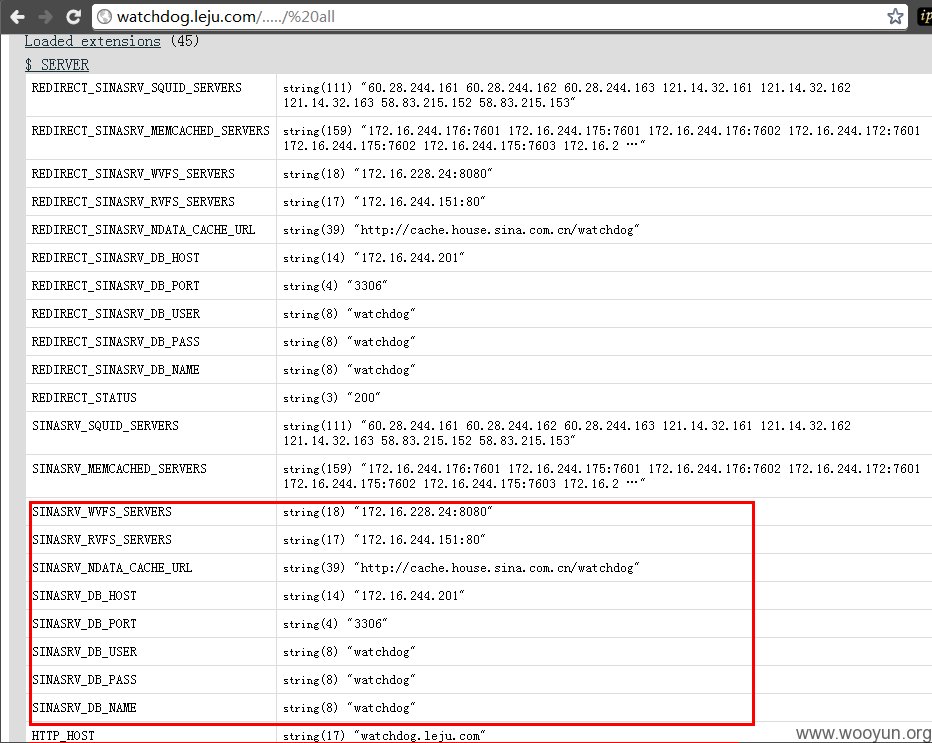Click the REDIRECT_SINASRV_DB_NAME "watchdog" value
Screen dimensions: 932x743
(350, 370)
